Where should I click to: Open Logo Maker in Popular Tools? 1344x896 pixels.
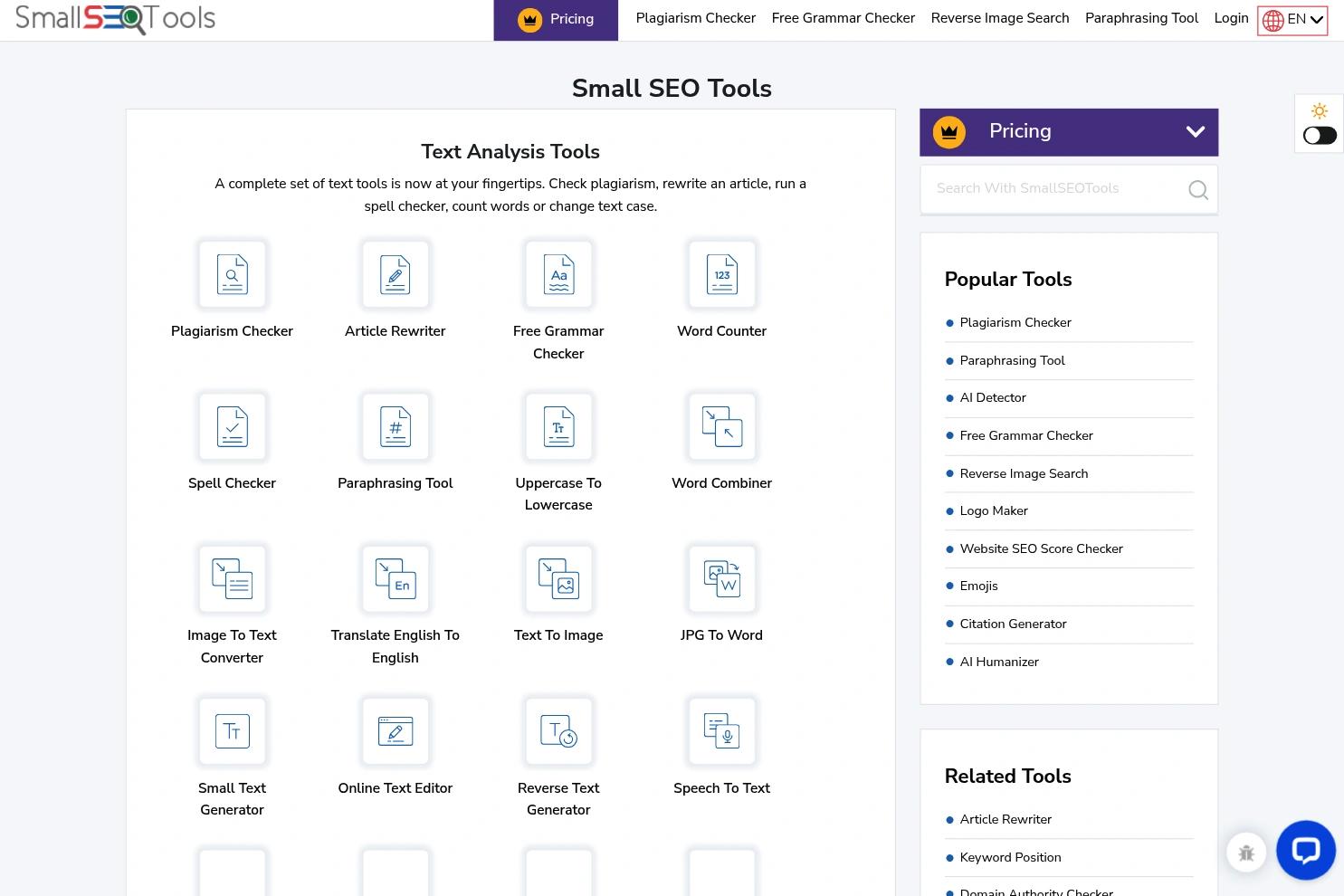click(993, 510)
